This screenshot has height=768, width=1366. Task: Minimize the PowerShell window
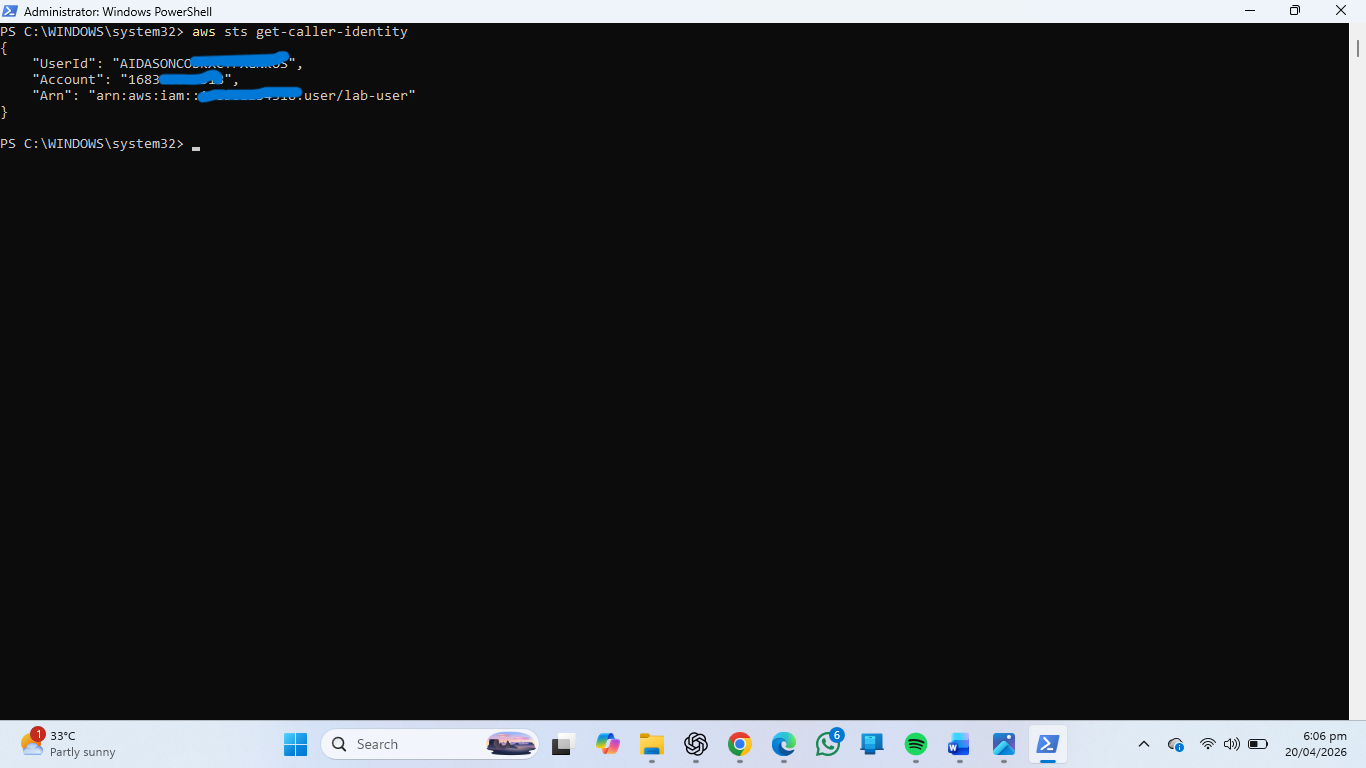(x=1250, y=11)
